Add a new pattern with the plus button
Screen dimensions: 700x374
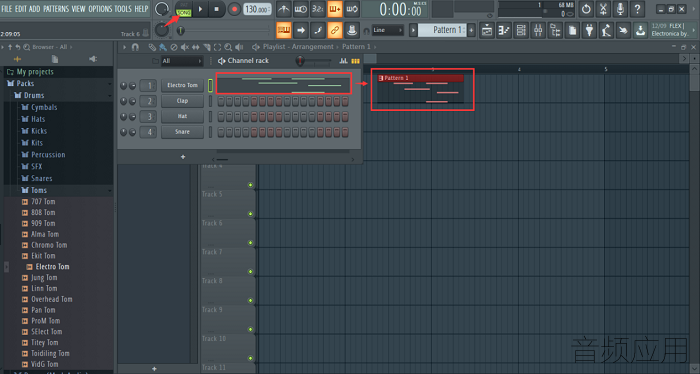(x=471, y=30)
